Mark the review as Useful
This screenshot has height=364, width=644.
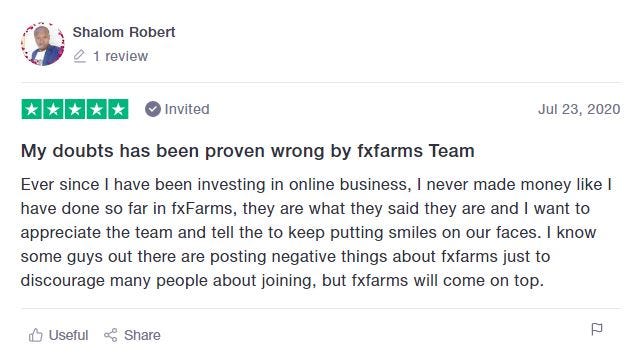coord(58,335)
